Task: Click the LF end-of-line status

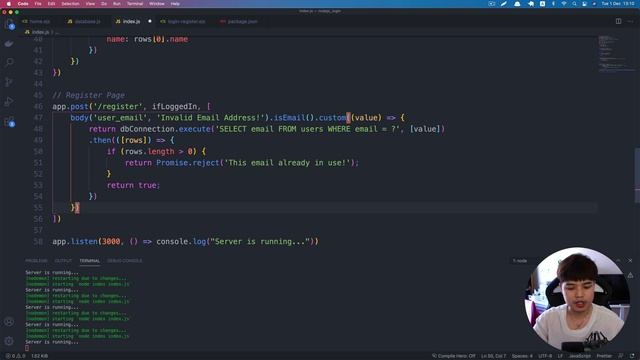Action: click(x=560, y=356)
